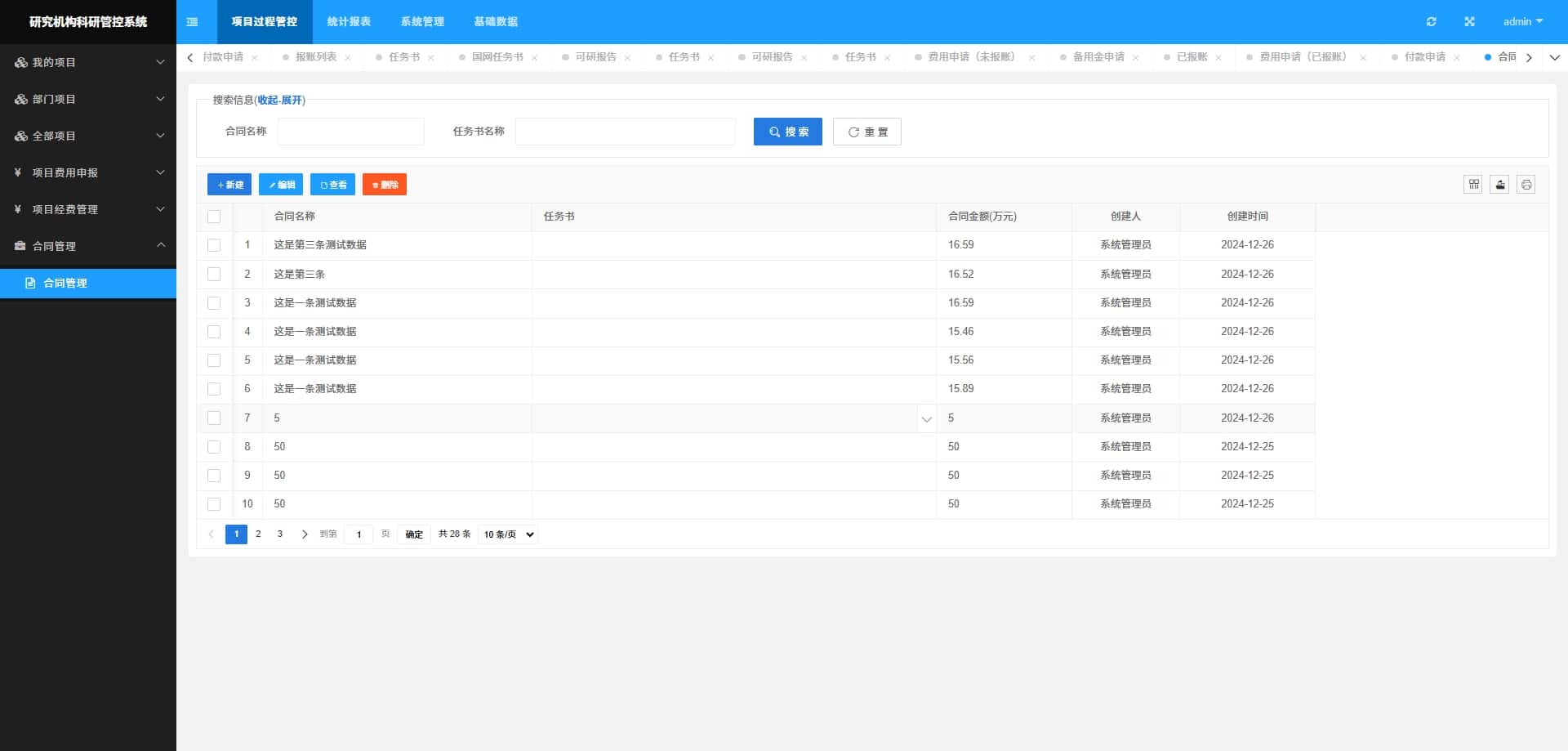Select the 项目过程管控 top menu
This screenshot has width=1568, height=751.
click(265, 22)
